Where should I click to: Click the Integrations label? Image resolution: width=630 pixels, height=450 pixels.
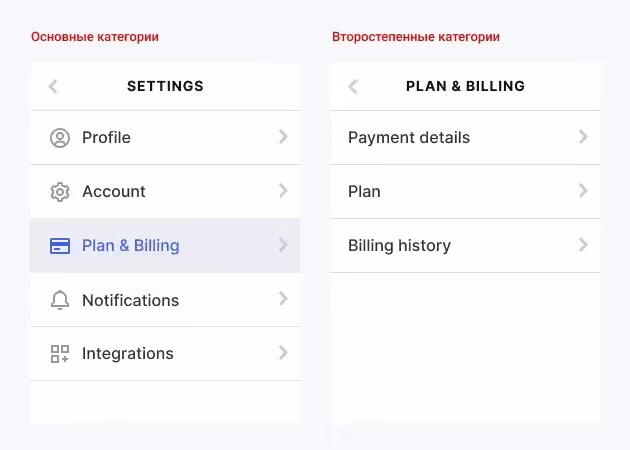[127, 354]
